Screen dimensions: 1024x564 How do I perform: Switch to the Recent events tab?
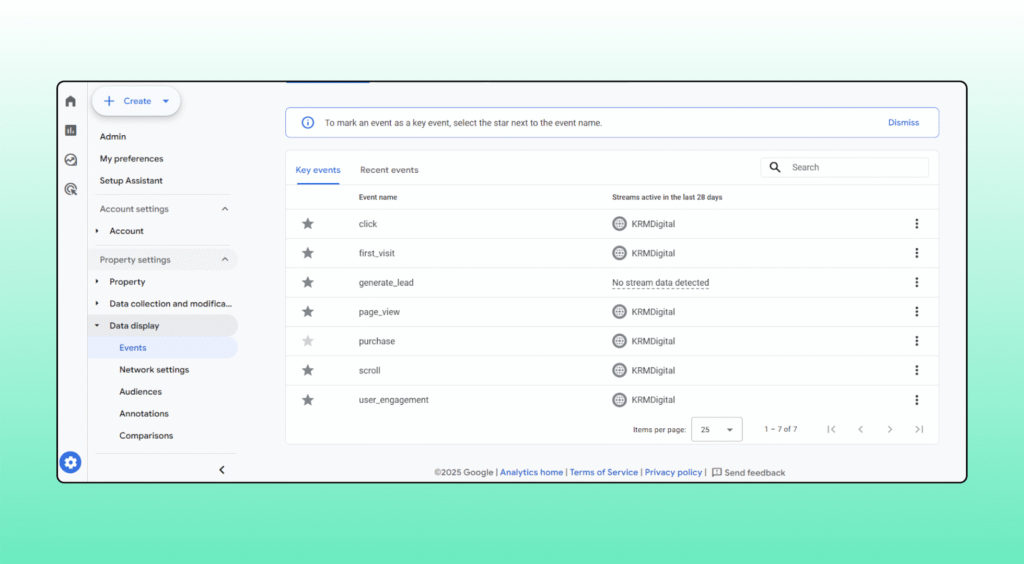[x=389, y=170]
